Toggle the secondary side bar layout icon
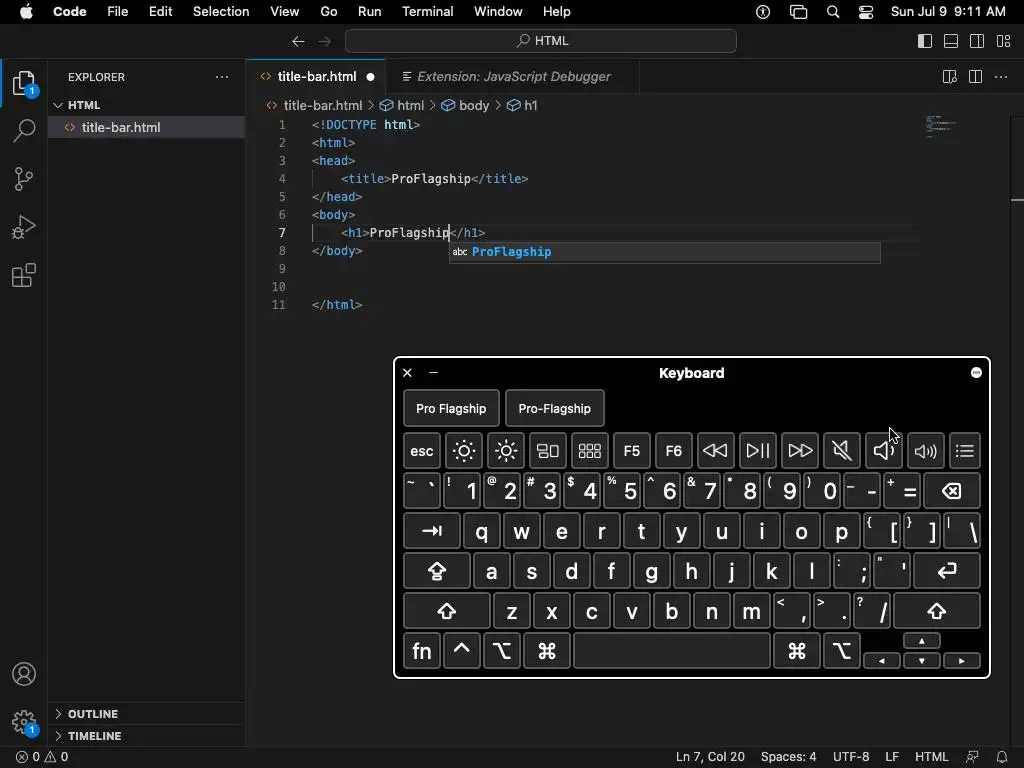This screenshot has height=768, width=1024. pos(977,41)
